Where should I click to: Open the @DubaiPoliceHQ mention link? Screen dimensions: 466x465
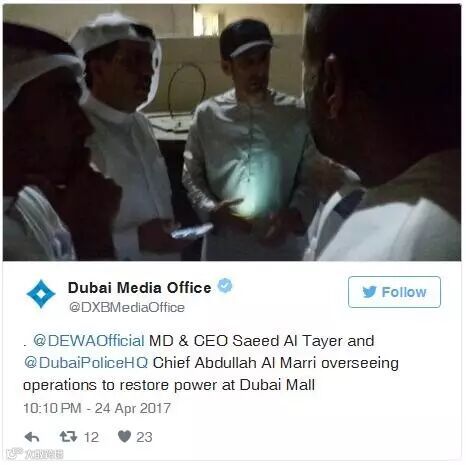[86, 363]
